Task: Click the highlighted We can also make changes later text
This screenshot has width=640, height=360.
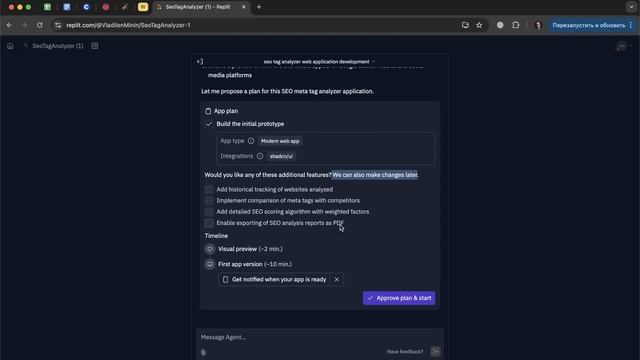Action: coord(375,175)
